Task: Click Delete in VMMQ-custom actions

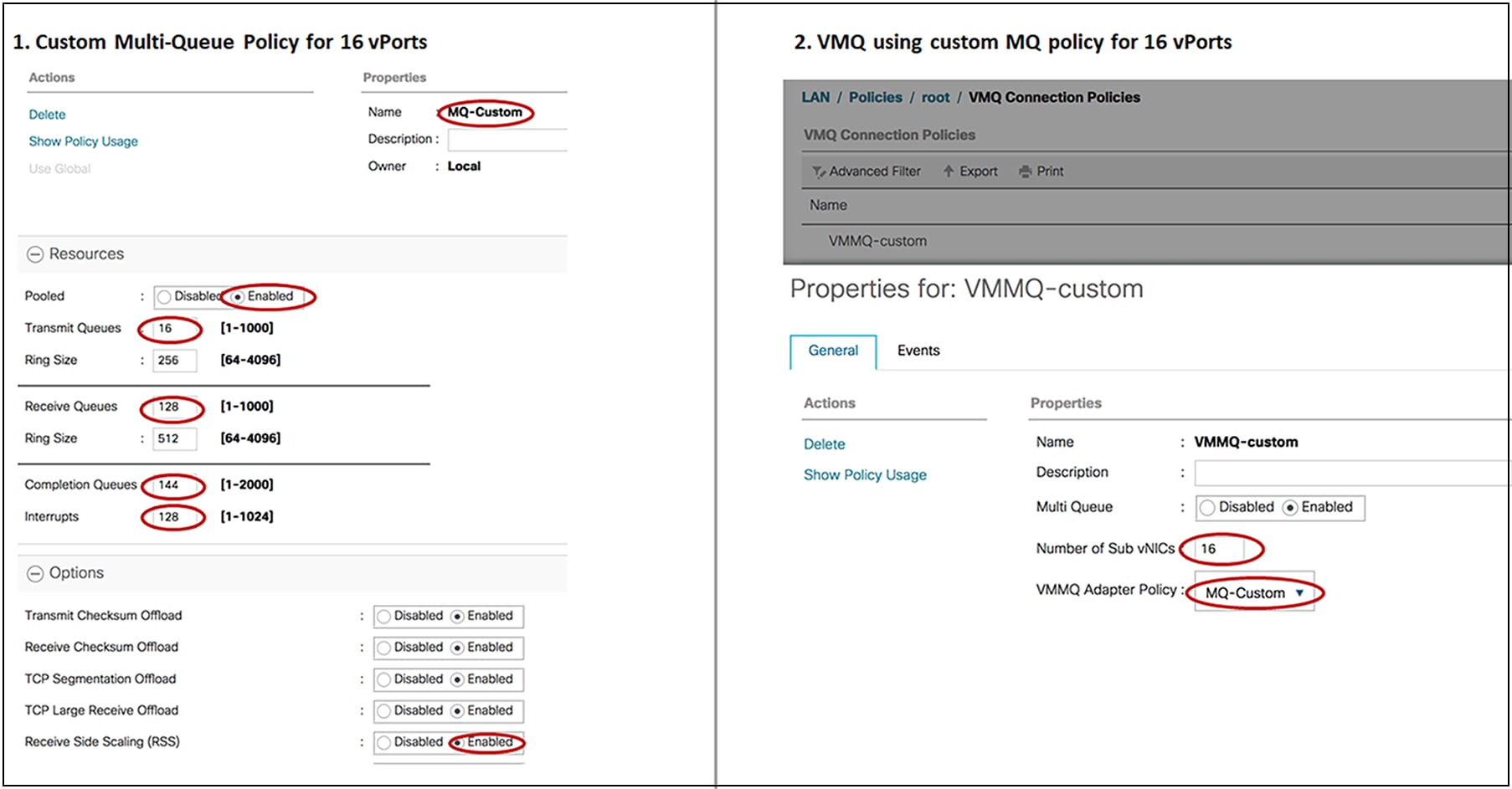Action: (x=824, y=444)
